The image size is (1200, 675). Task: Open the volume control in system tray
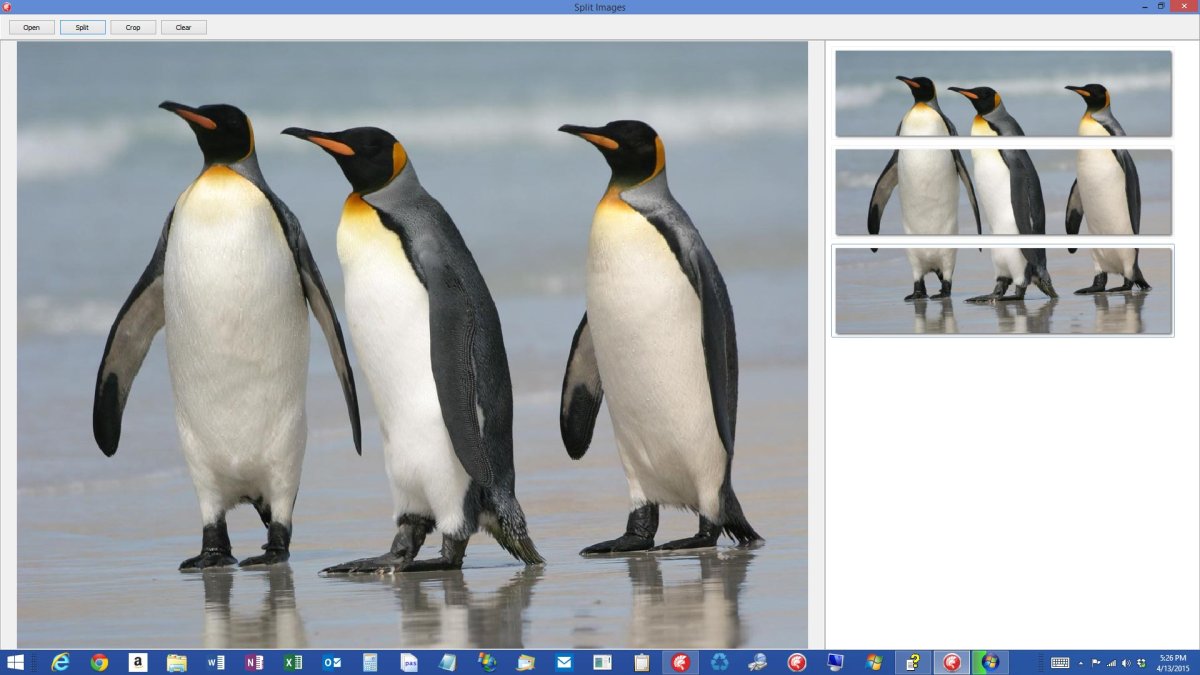[x=1126, y=663]
